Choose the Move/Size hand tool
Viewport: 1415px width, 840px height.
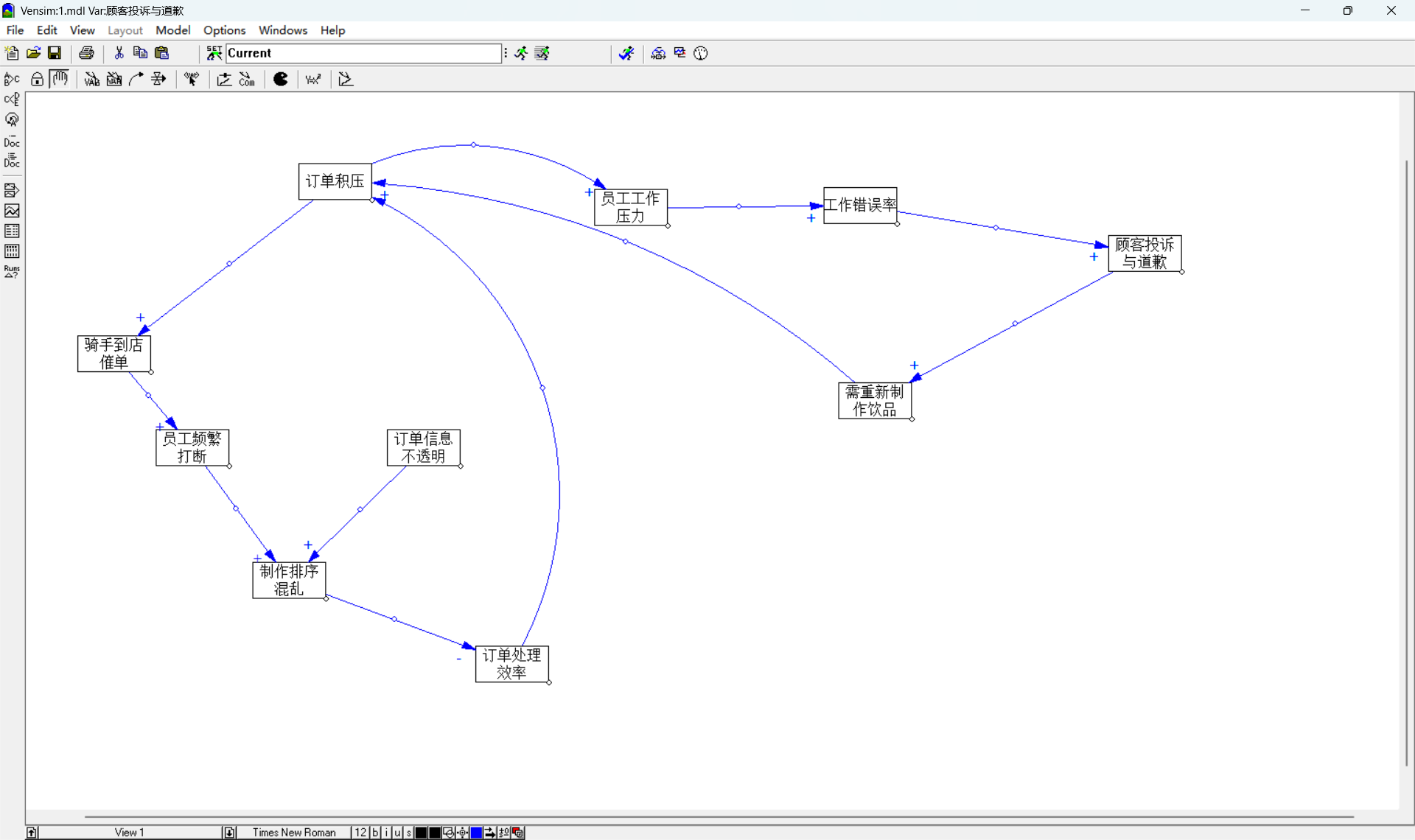coord(60,79)
